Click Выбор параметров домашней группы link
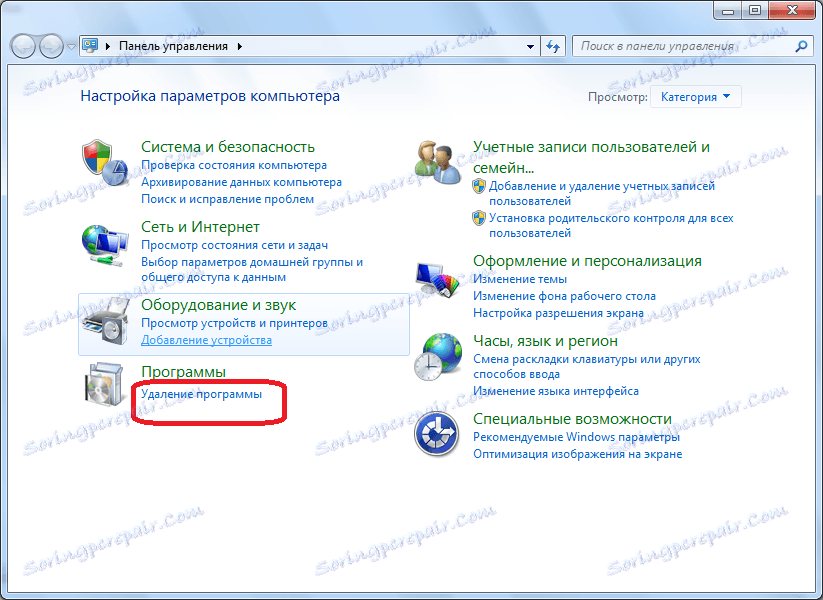The image size is (823, 600). pos(252,269)
